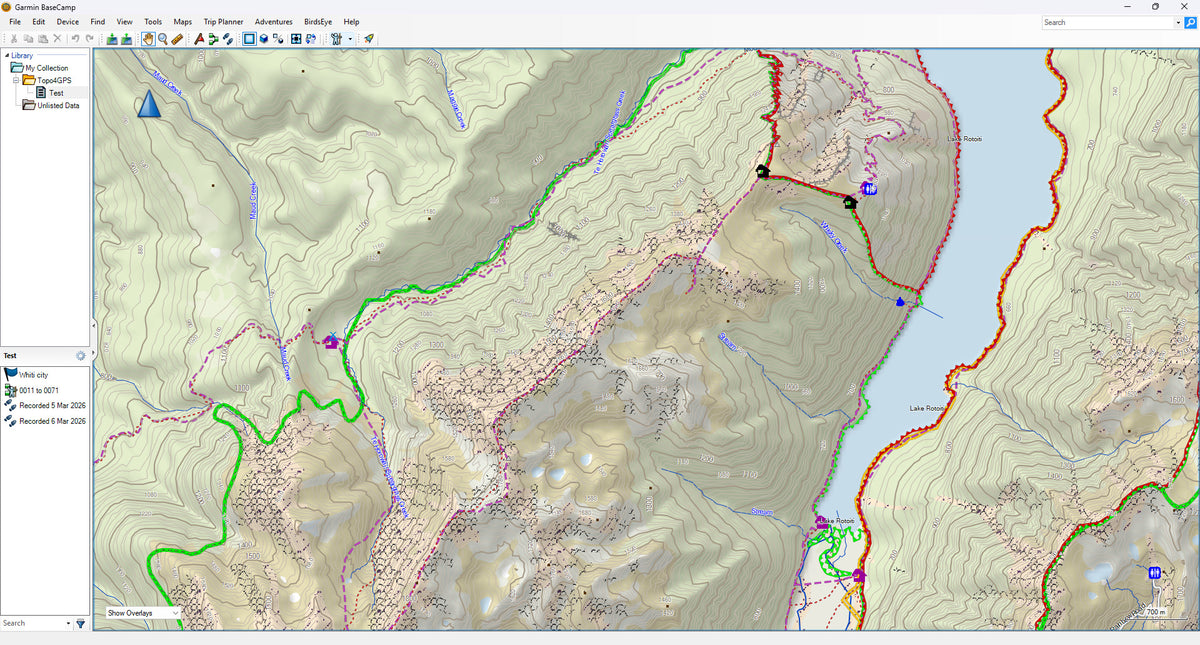Click the sidebar collapse arrow handle
This screenshot has width=1200, height=645.
(93, 326)
